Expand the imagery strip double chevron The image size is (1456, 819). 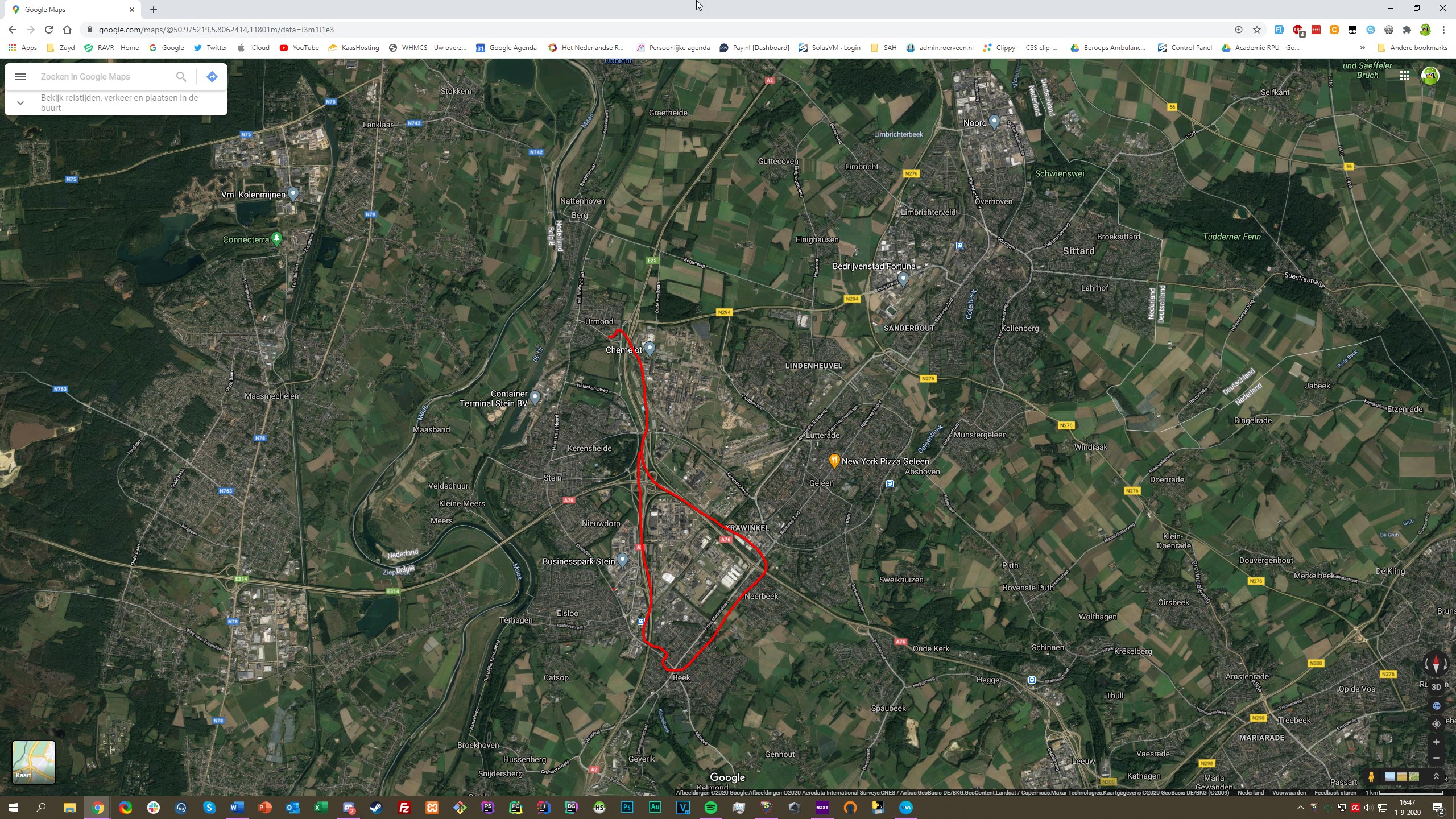click(1436, 777)
